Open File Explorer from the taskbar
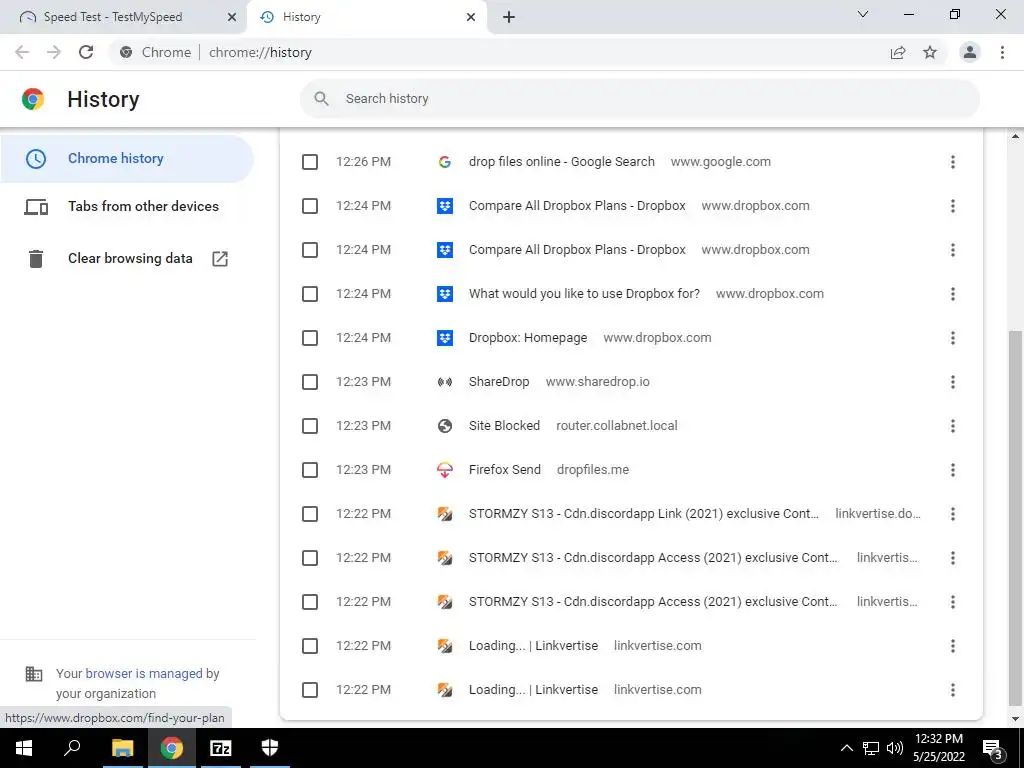Screen dimensions: 1024x768 point(122,748)
